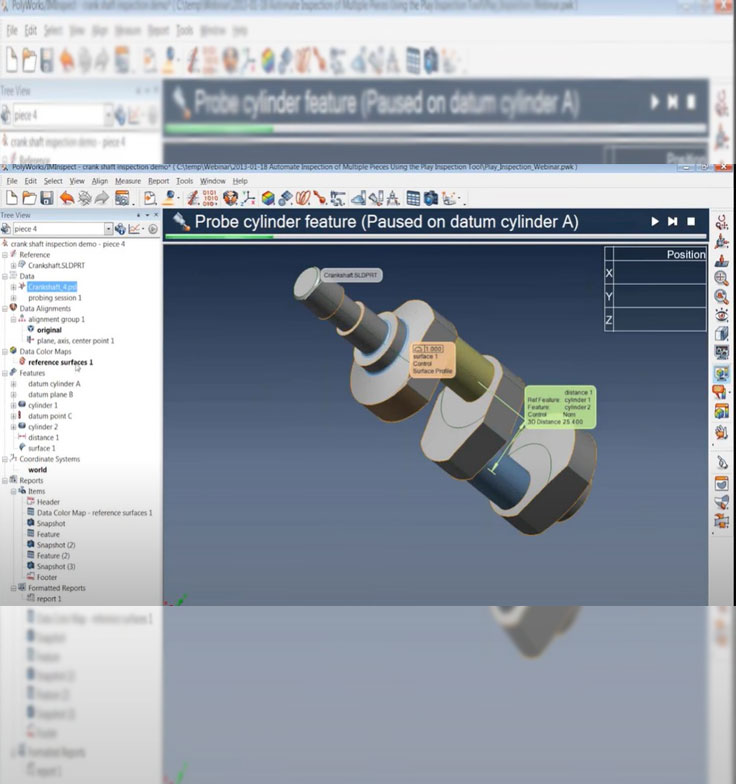736x784 pixels.
Task: Select 'distance 1' in the tree
Action: point(44,438)
